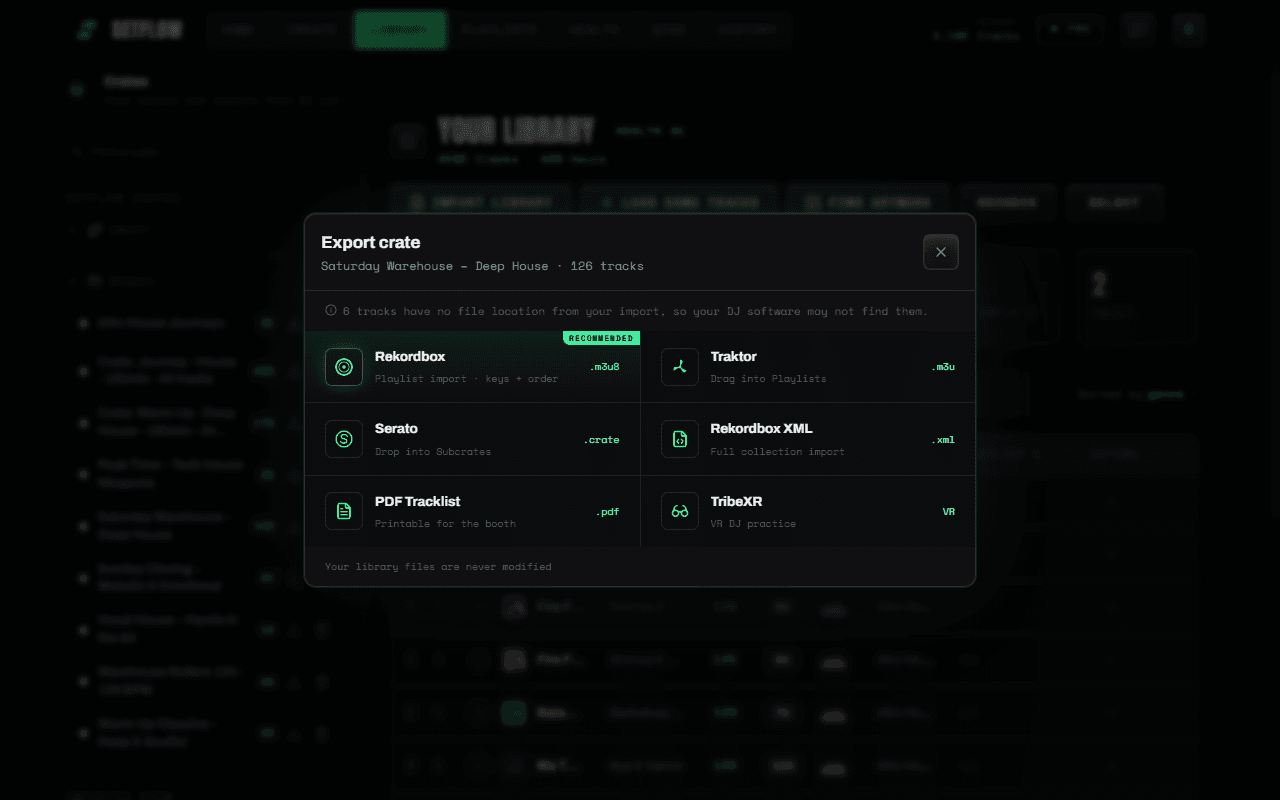Click the Rekordbox XML code file icon
The image size is (1280, 800).
(680, 439)
